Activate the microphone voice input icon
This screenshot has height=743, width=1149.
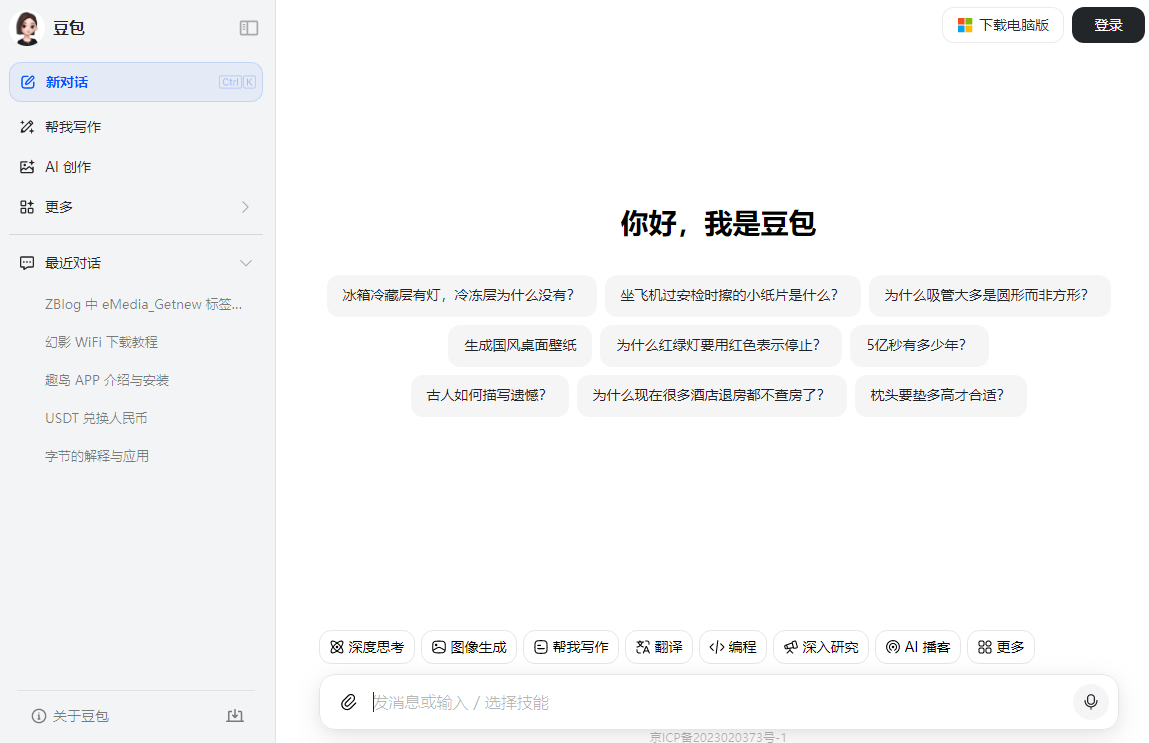click(x=1091, y=702)
